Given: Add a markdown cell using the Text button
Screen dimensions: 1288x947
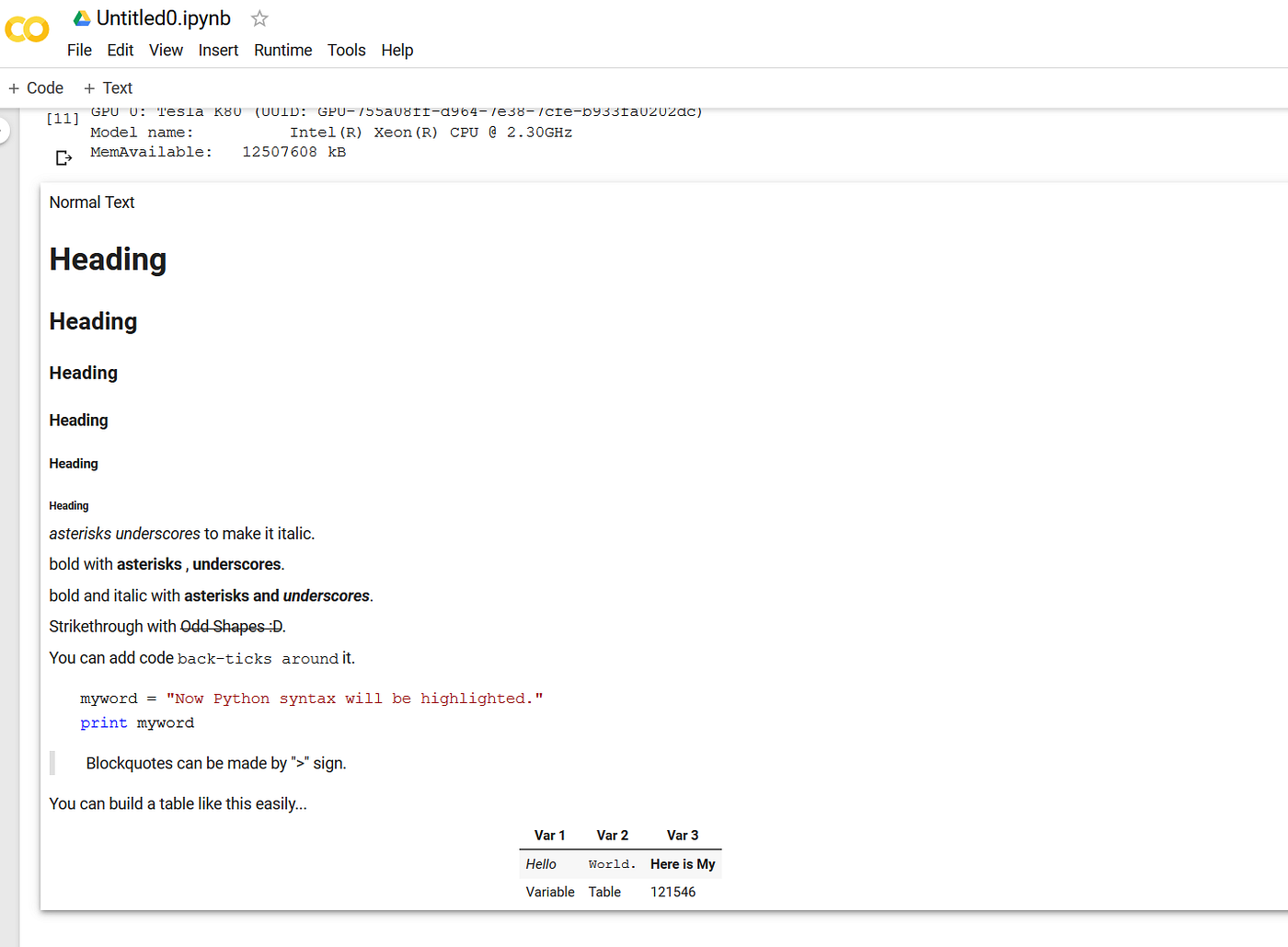Looking at the screenshot, I should pos(108,87).
